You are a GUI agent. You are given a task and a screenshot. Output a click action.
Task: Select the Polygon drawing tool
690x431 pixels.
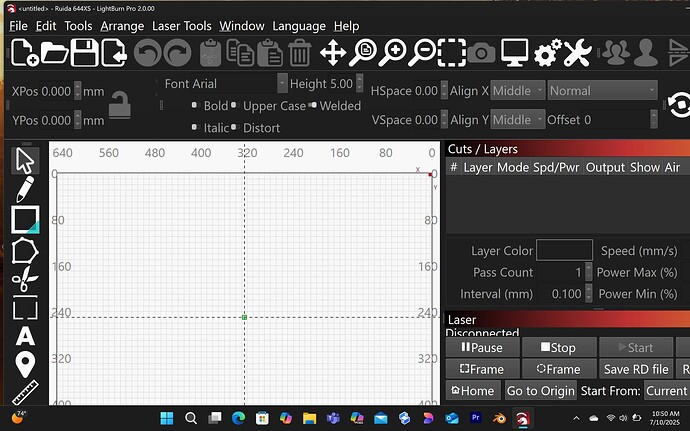pyautogui.click(x=25, y=251)
